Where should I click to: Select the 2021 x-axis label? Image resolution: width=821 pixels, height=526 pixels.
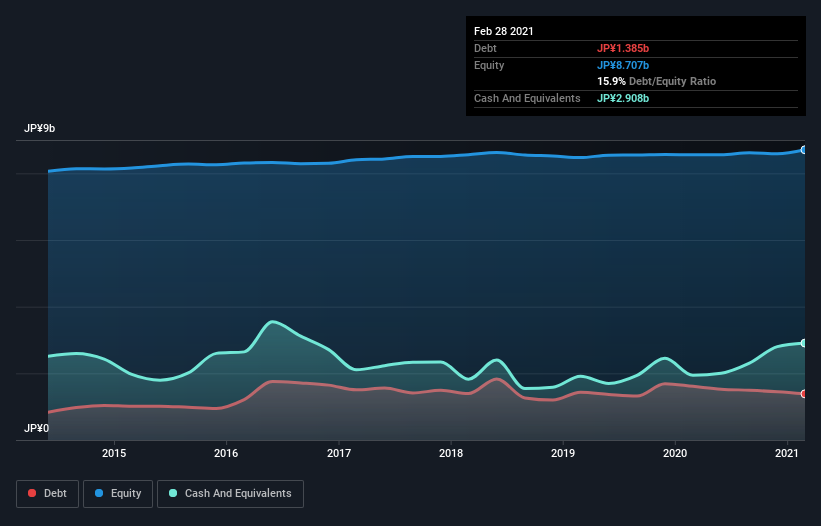(786, 453)
